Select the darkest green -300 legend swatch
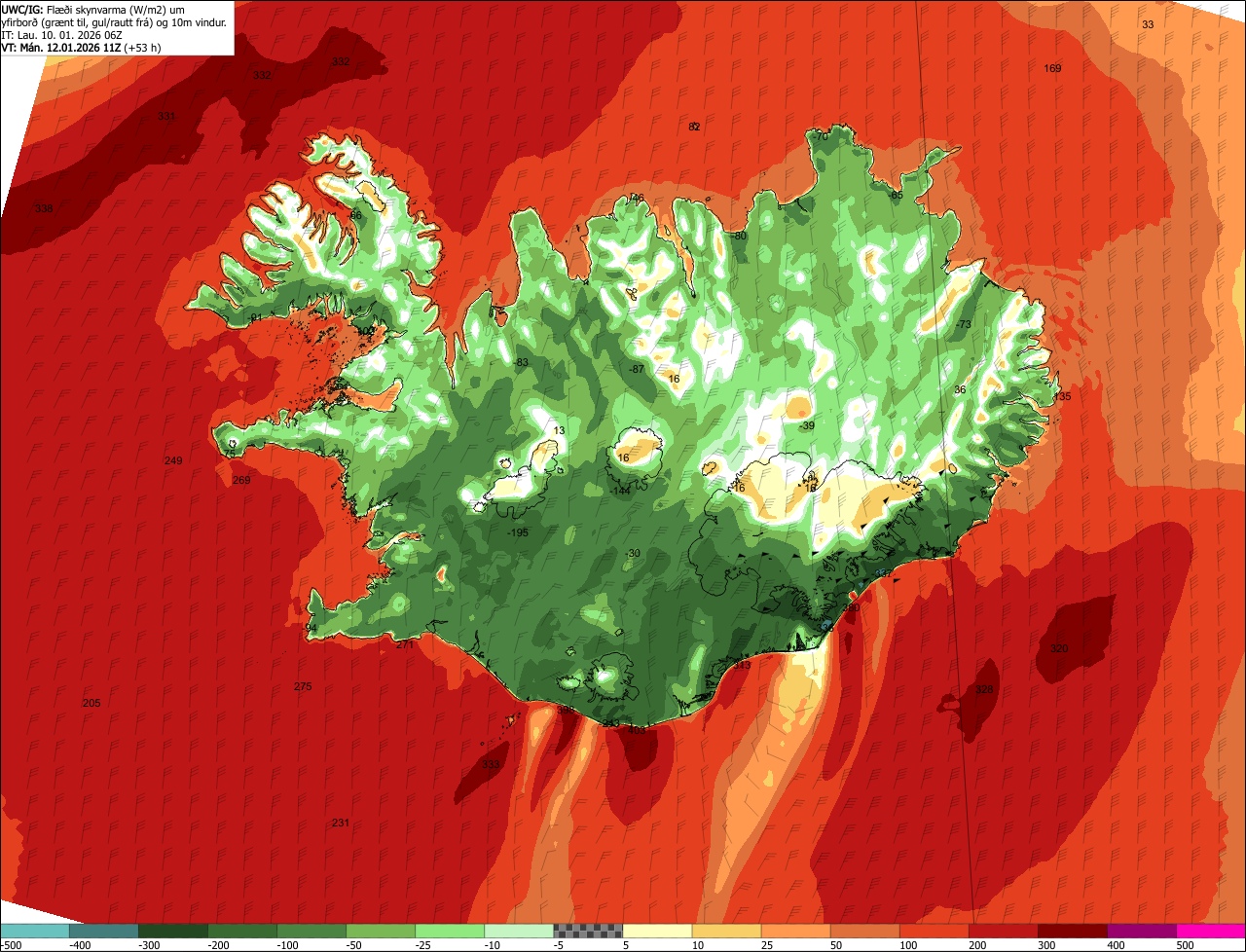This screenshot has width=1246, height=952. click(x=172, y=932)
